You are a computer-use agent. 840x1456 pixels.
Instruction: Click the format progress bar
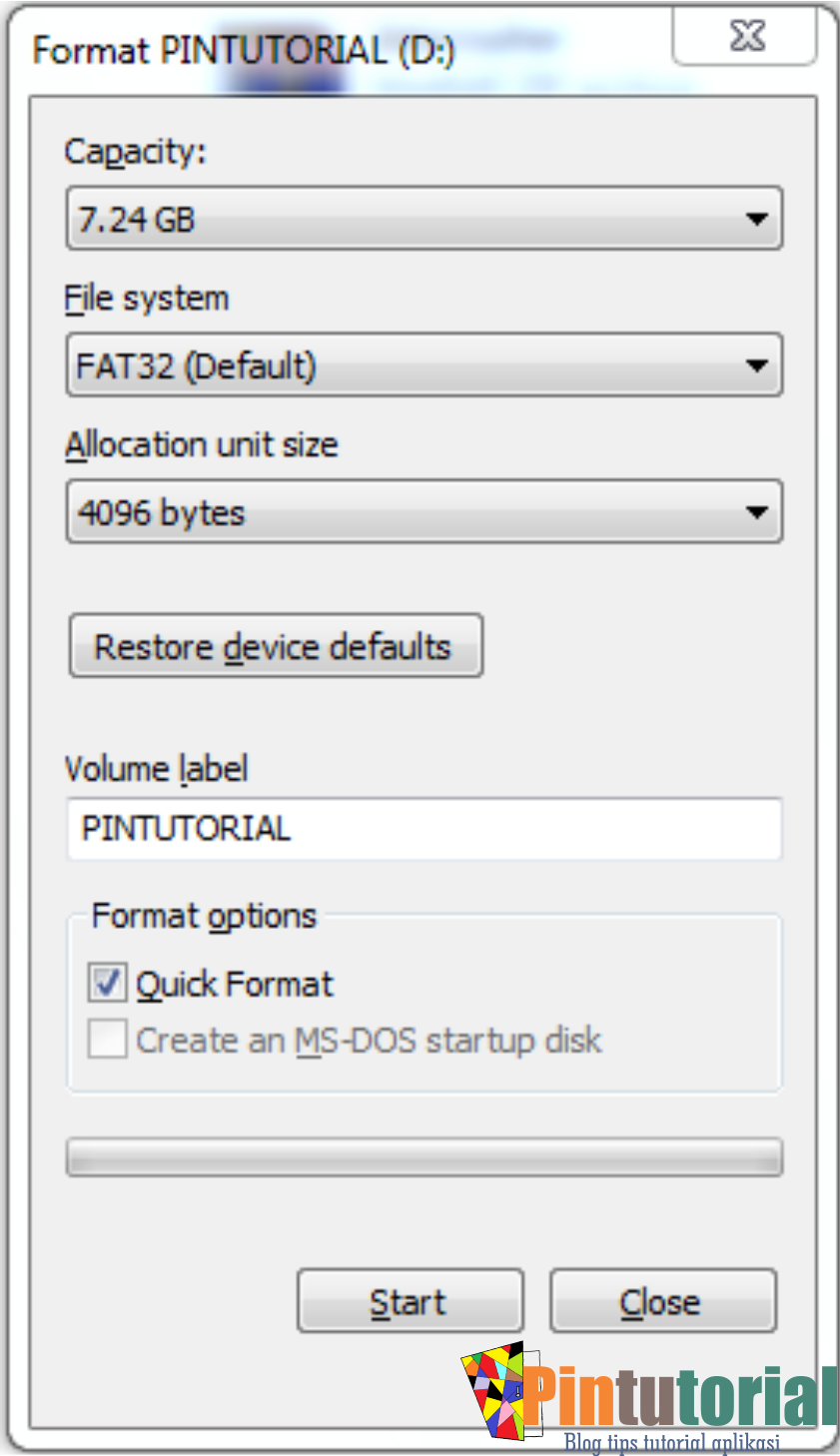tap(423, 1158)
